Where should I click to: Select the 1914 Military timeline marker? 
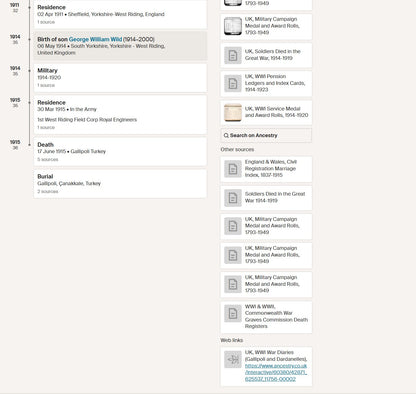coord(29,70)
